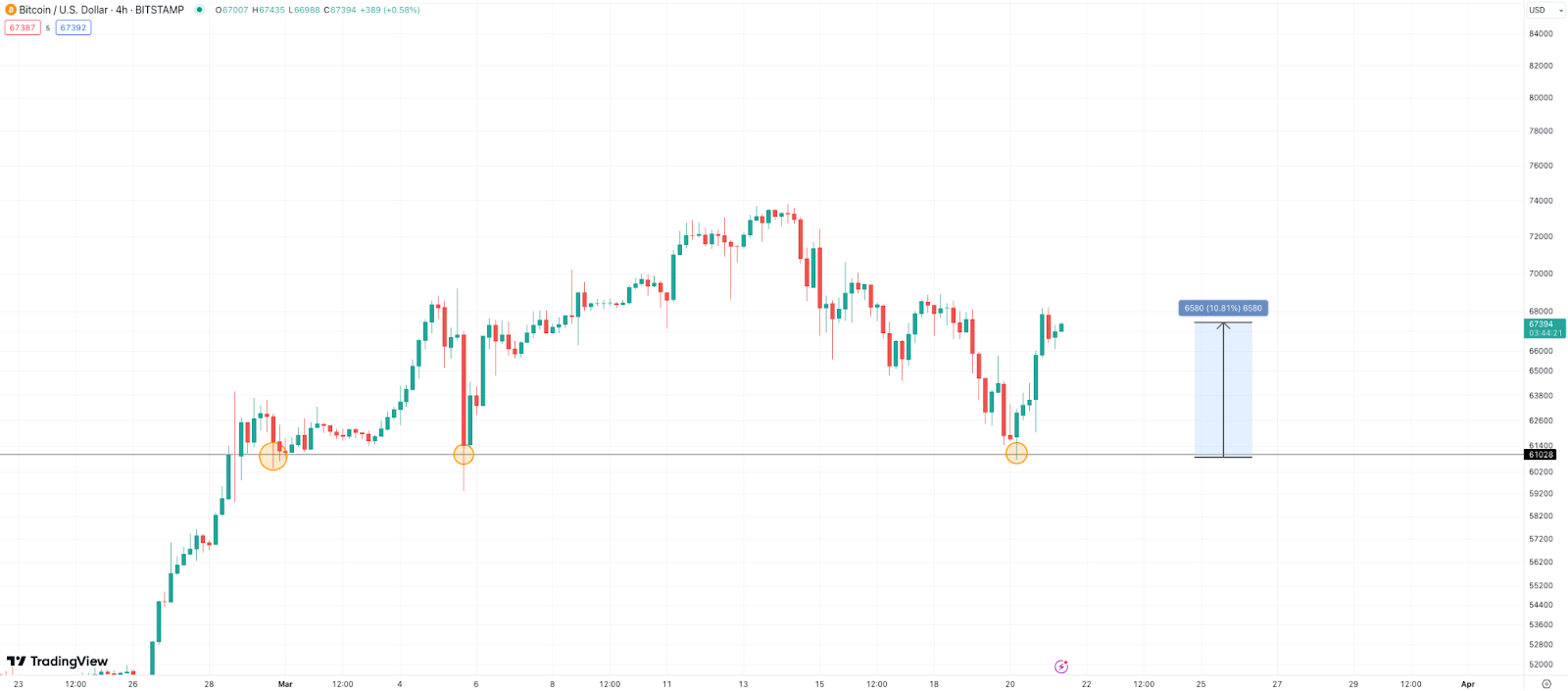Image resolution: width=1568 pixels, height=691 pixels.
Task: Select the leftmost orange circle marker
Action: coord(272,456)
